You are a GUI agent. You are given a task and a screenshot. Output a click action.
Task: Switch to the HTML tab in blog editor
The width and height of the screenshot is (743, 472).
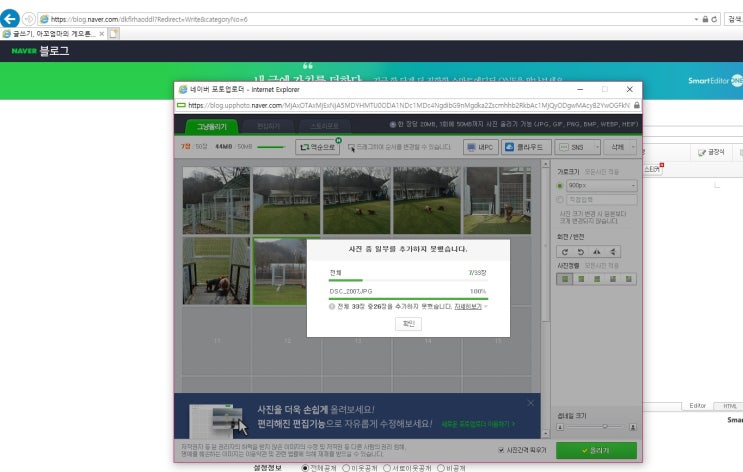[x=729, y=406]
